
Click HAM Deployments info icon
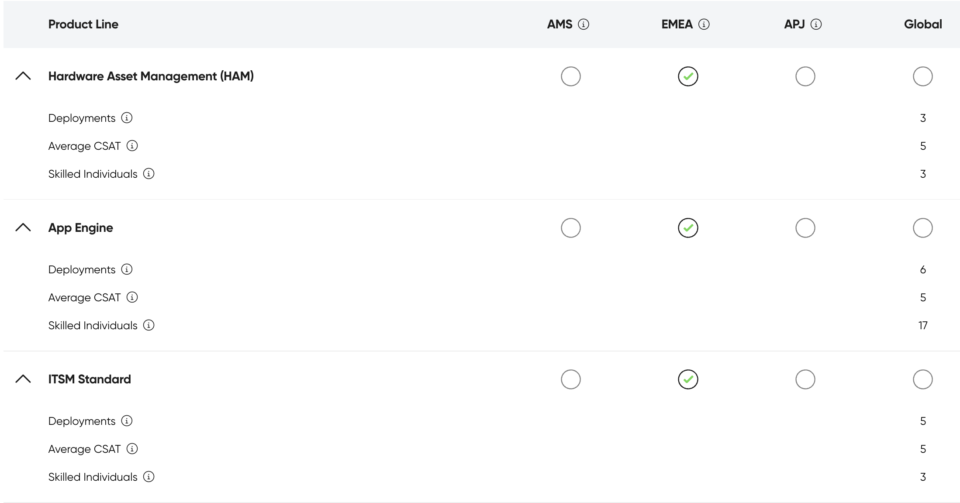click(x=127, y=118)
